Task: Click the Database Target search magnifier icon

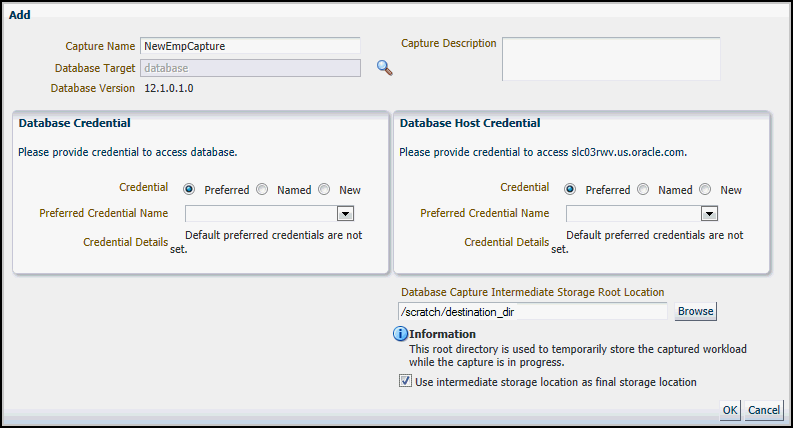Action: (384, 68)
